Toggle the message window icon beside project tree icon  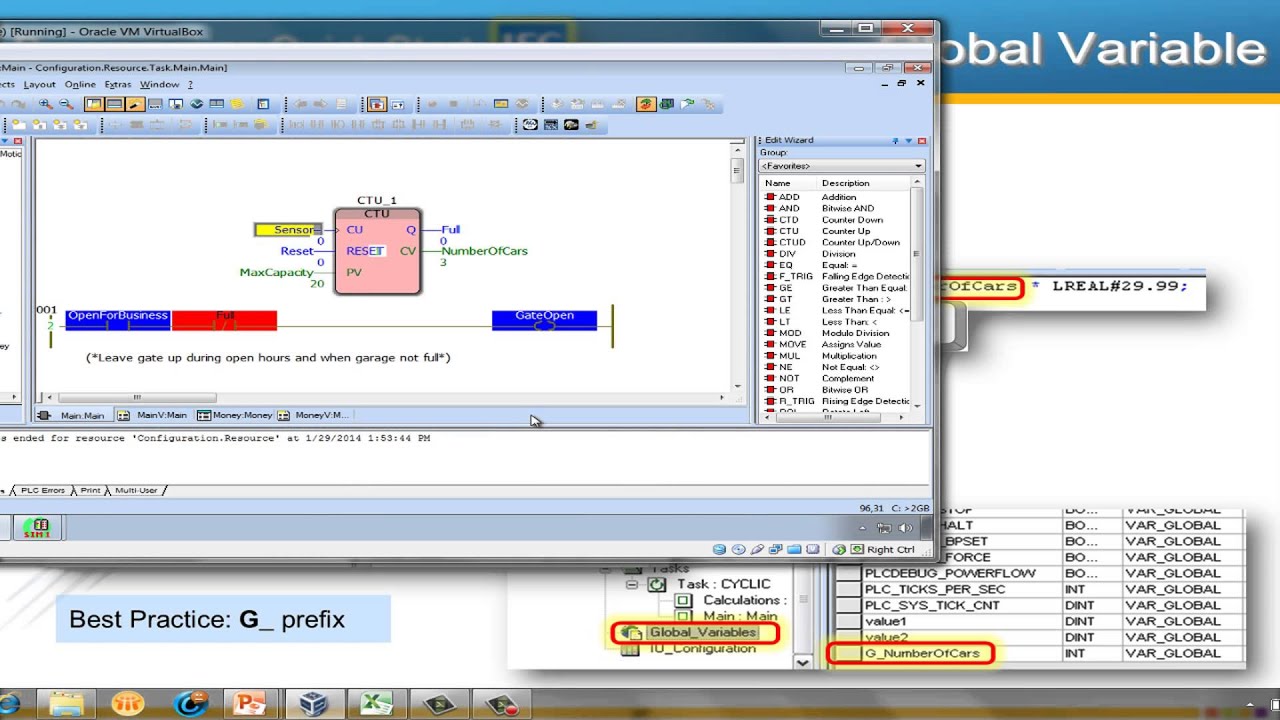coord(114,104)
